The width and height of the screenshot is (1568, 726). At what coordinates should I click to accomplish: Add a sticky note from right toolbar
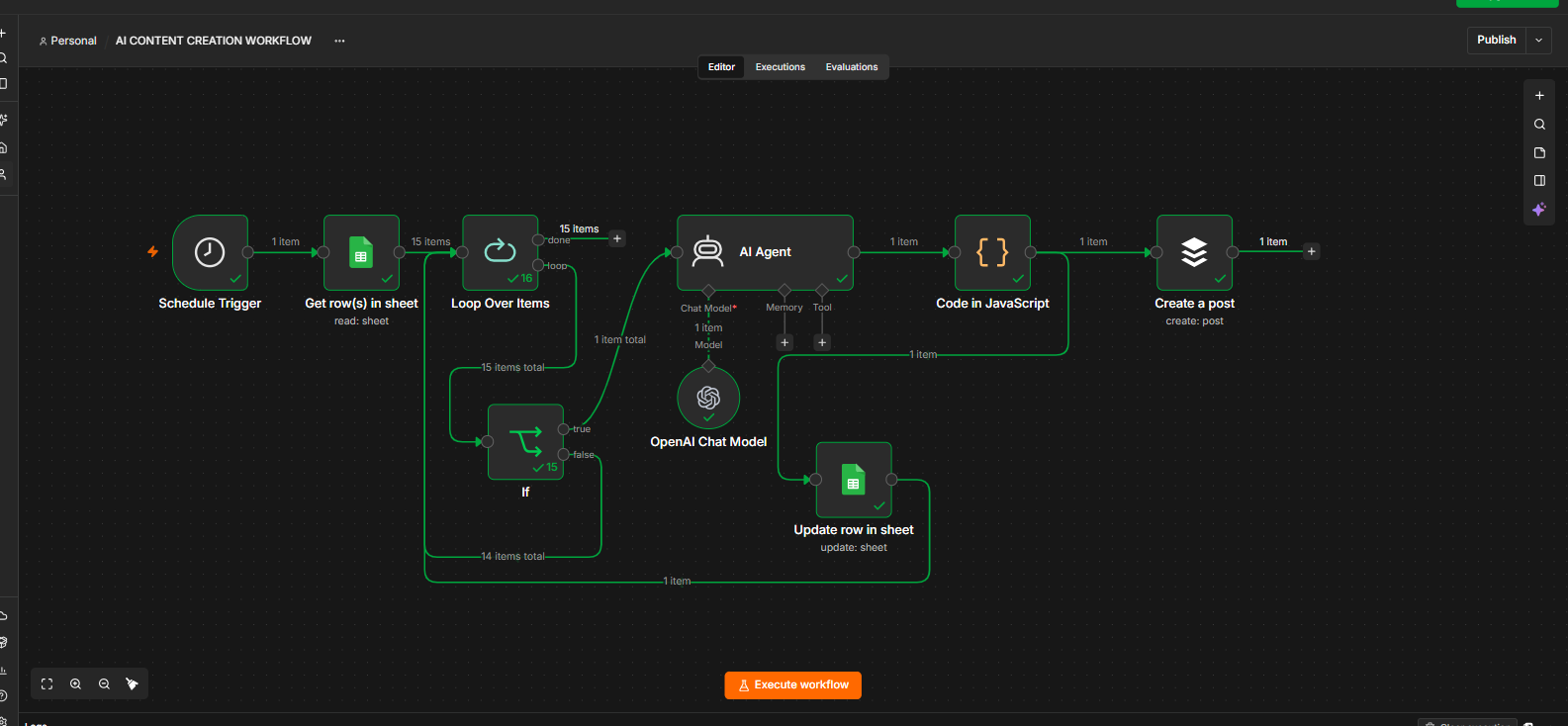coord(1539,153)
